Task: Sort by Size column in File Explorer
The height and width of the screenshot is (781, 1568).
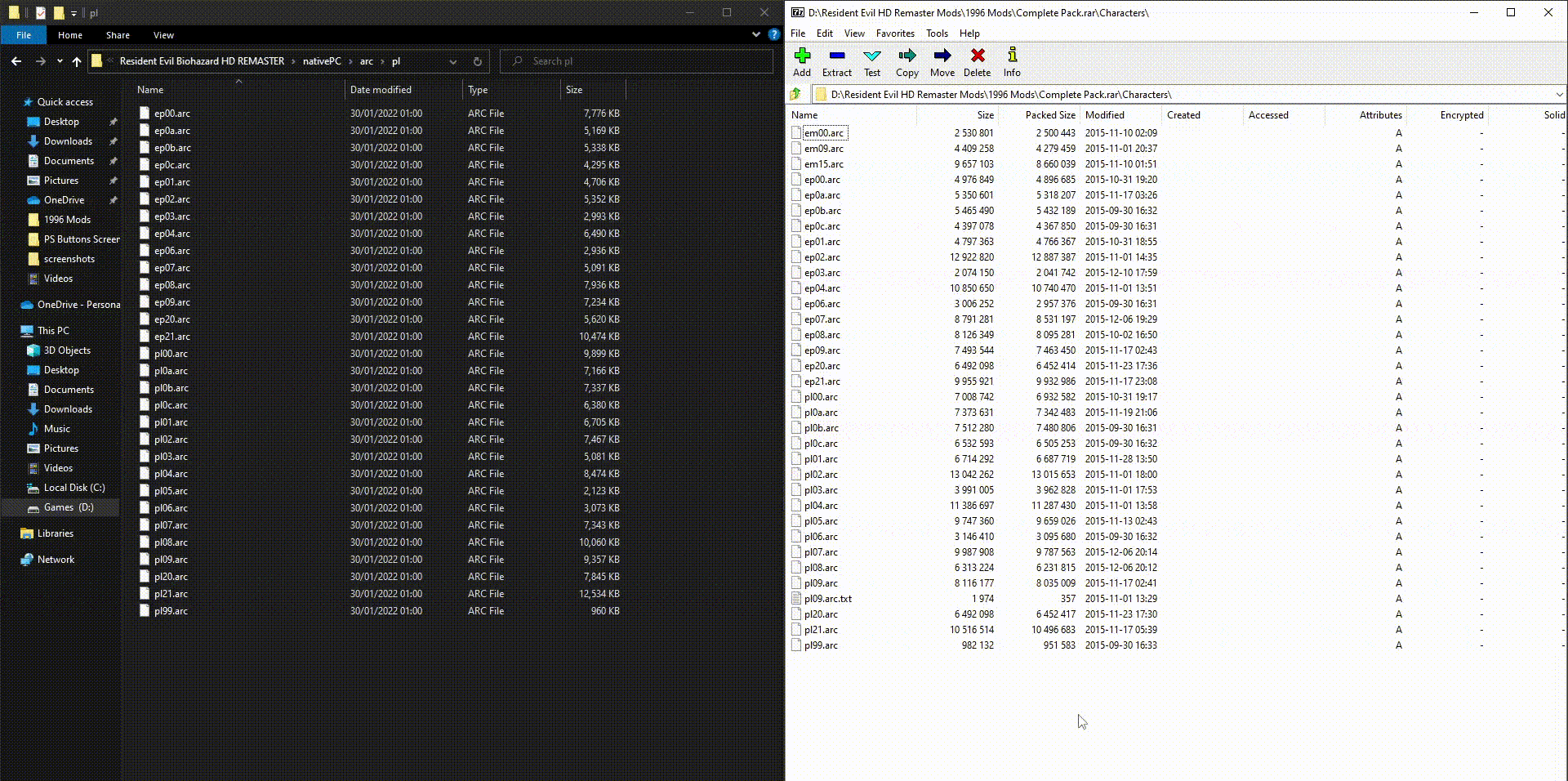Action: pyautogui.click(x=593, y=90)
